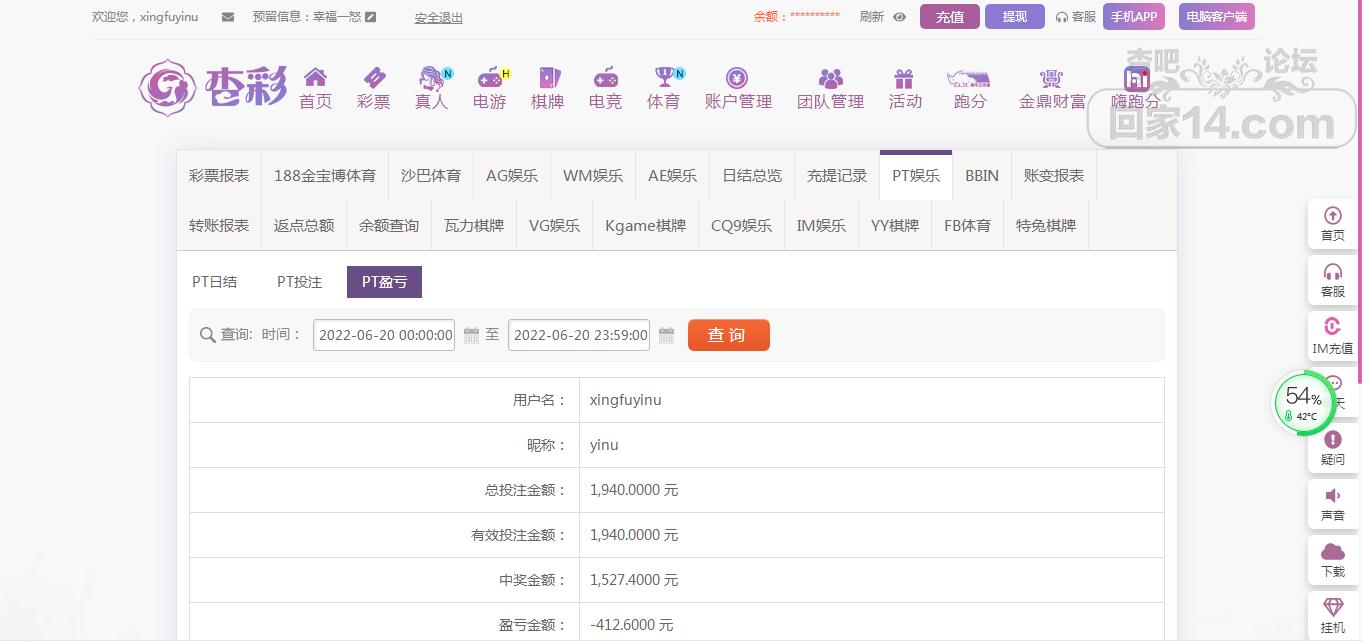
Task: Open the lottery (彩票) nav icon
Action: point(373,78)
